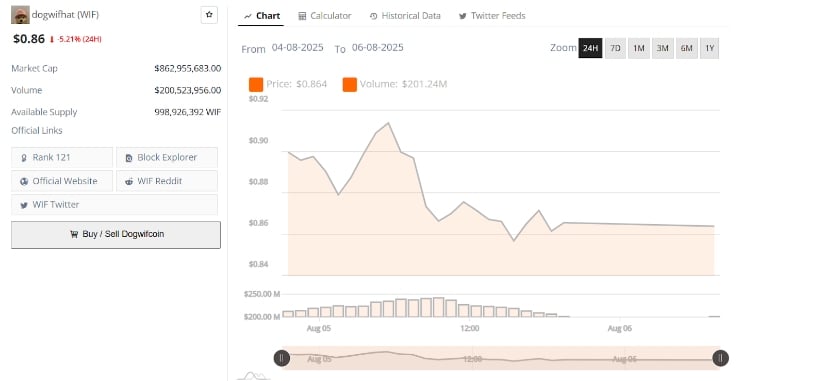The width and height of the screenshot is (825, 381).
Task: Click the Official Links label
Action: coord(37,131)
